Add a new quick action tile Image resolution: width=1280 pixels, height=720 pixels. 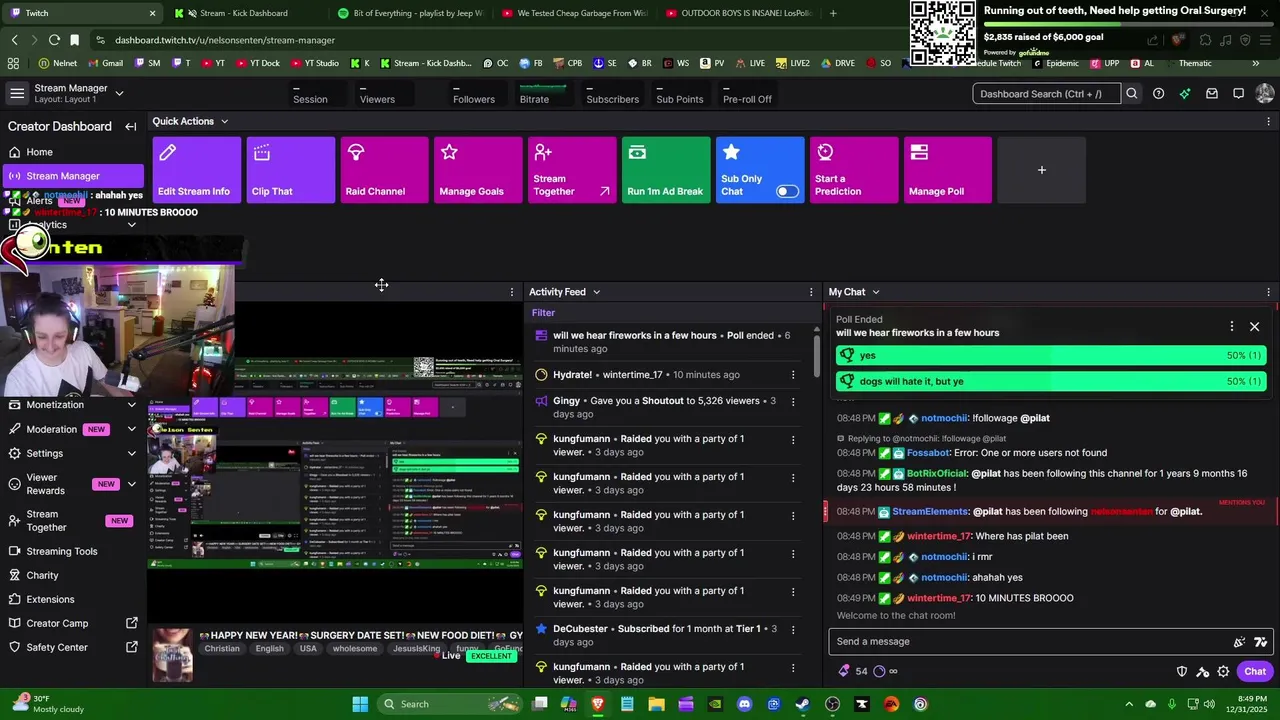[x=1041, y=170]
